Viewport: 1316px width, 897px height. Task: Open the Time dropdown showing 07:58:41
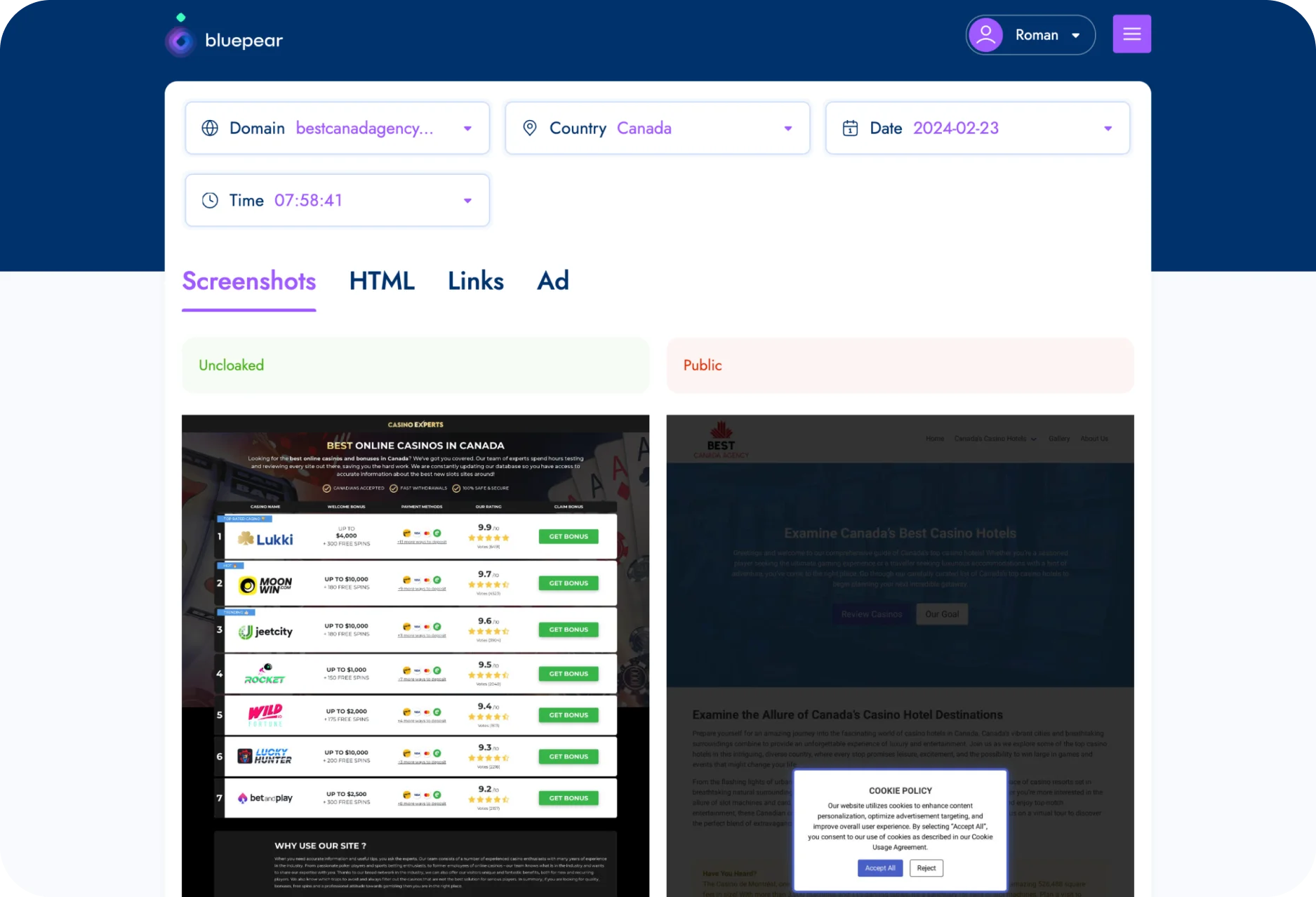click(467, 200)
